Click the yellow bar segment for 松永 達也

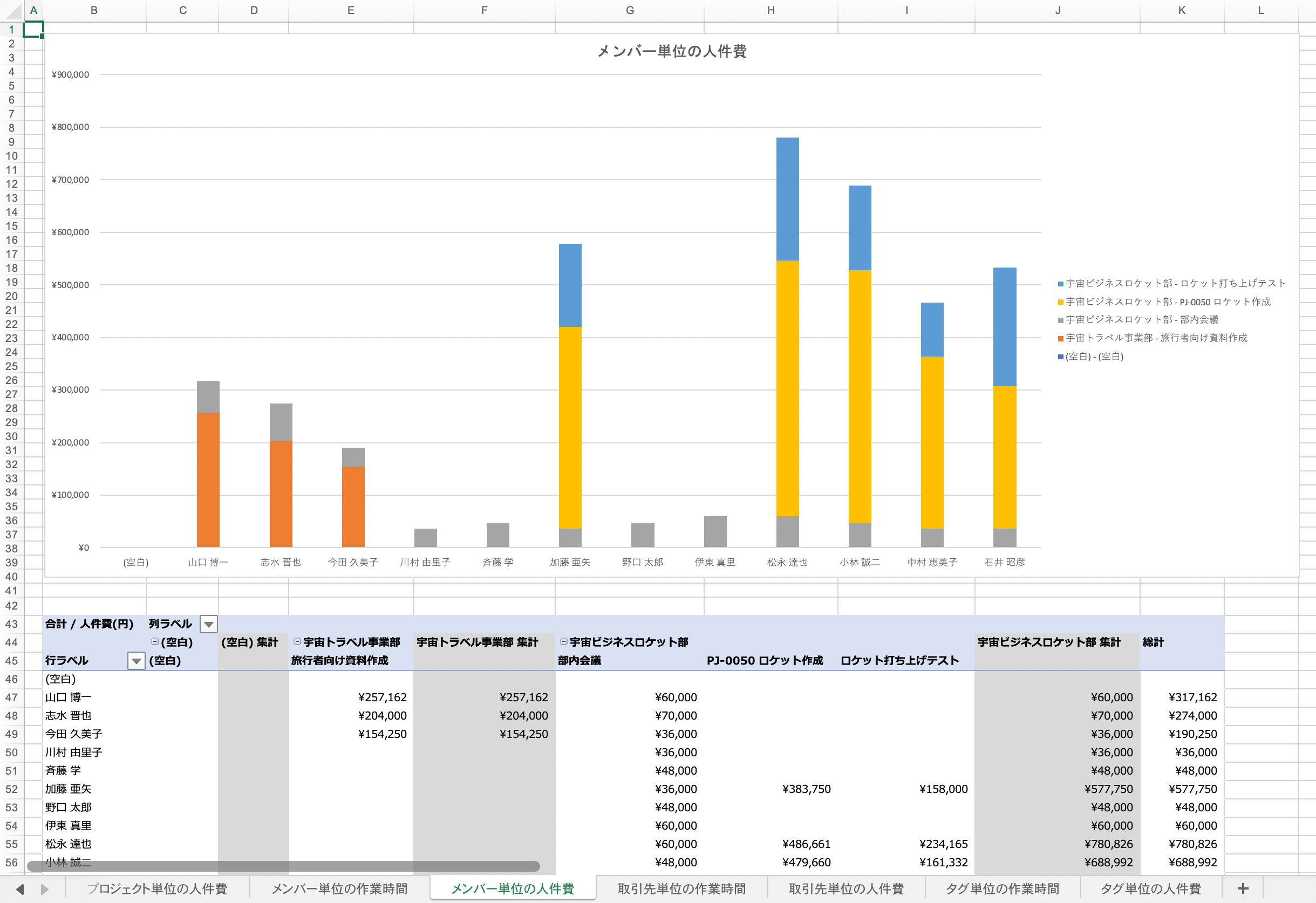point(787,388)
